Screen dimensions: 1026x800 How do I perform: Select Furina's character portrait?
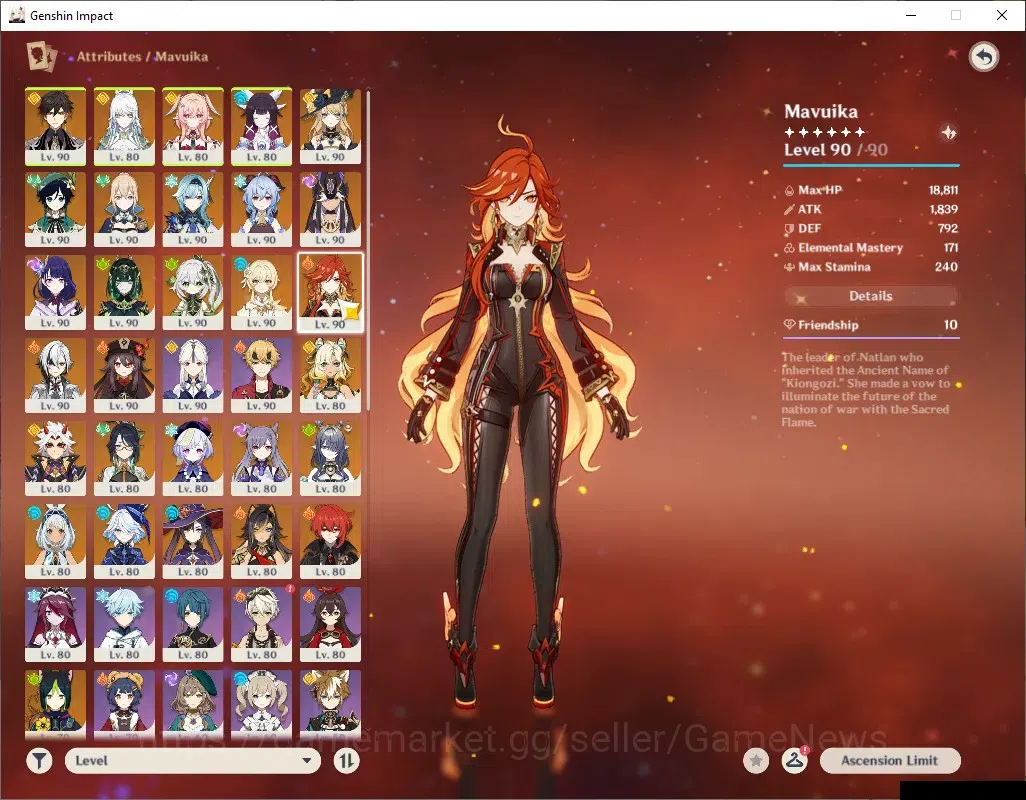124,542
